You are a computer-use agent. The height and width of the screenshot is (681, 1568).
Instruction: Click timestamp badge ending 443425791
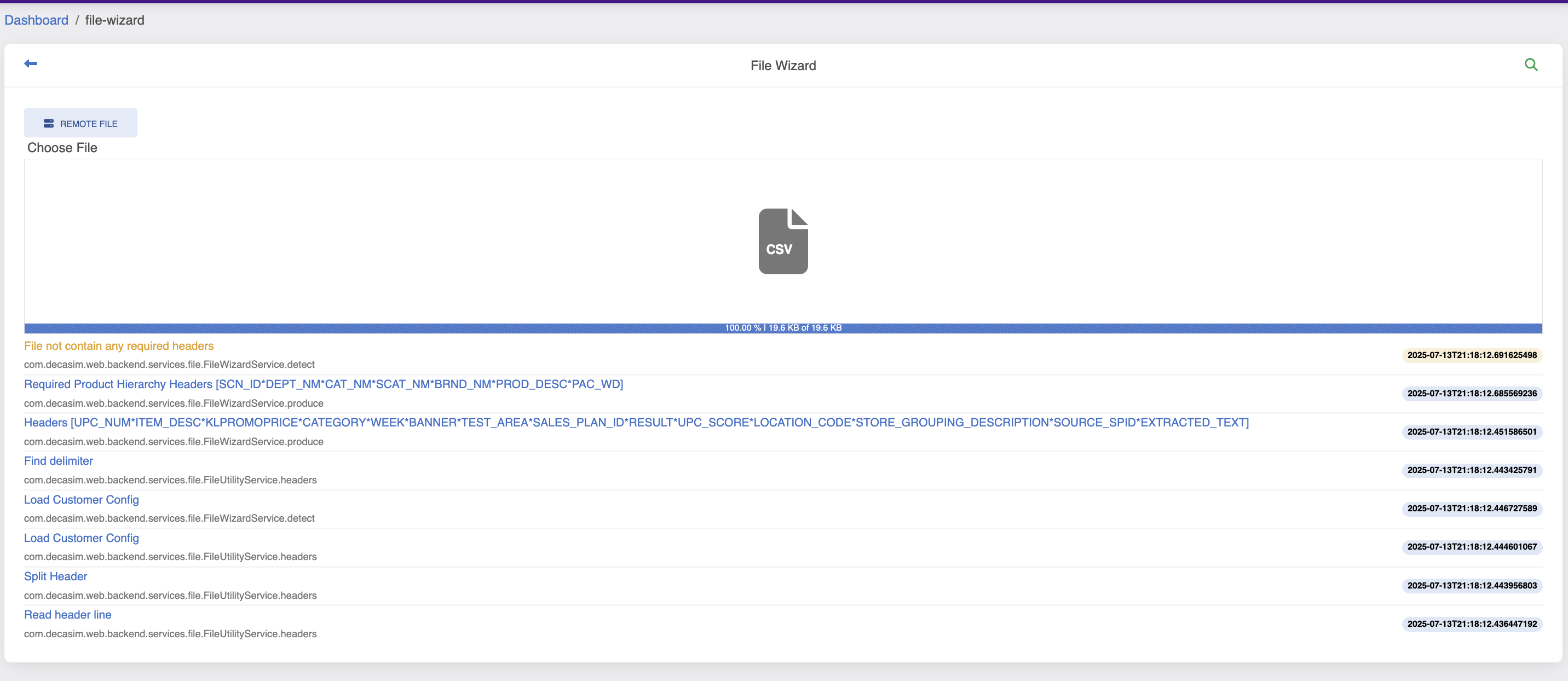1472,470
